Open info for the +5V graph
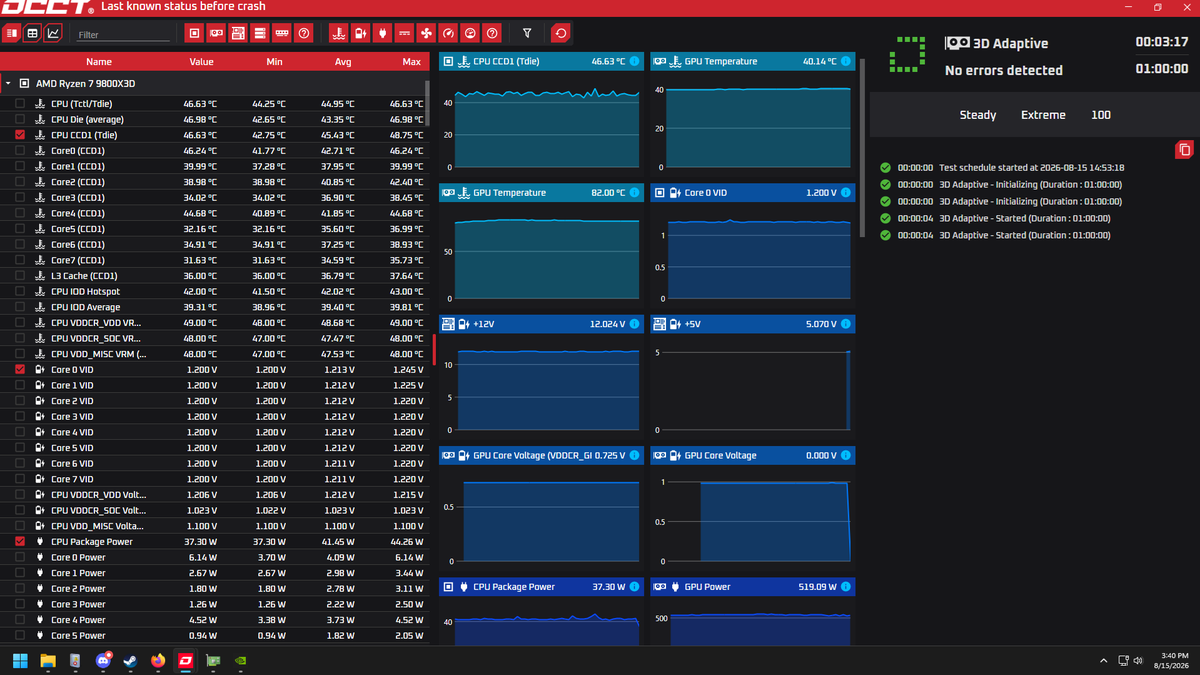The width and height of the screenshot is (1200, 675). tap(846, 324)
